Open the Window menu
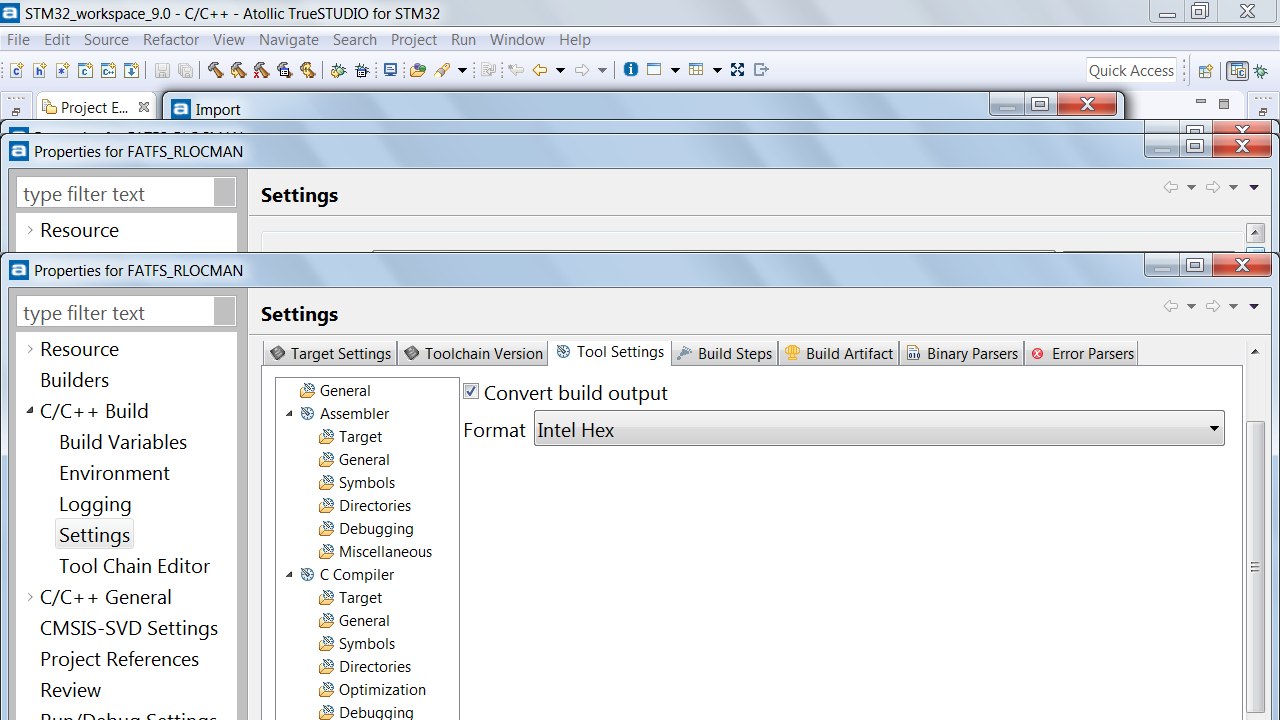 517,40
